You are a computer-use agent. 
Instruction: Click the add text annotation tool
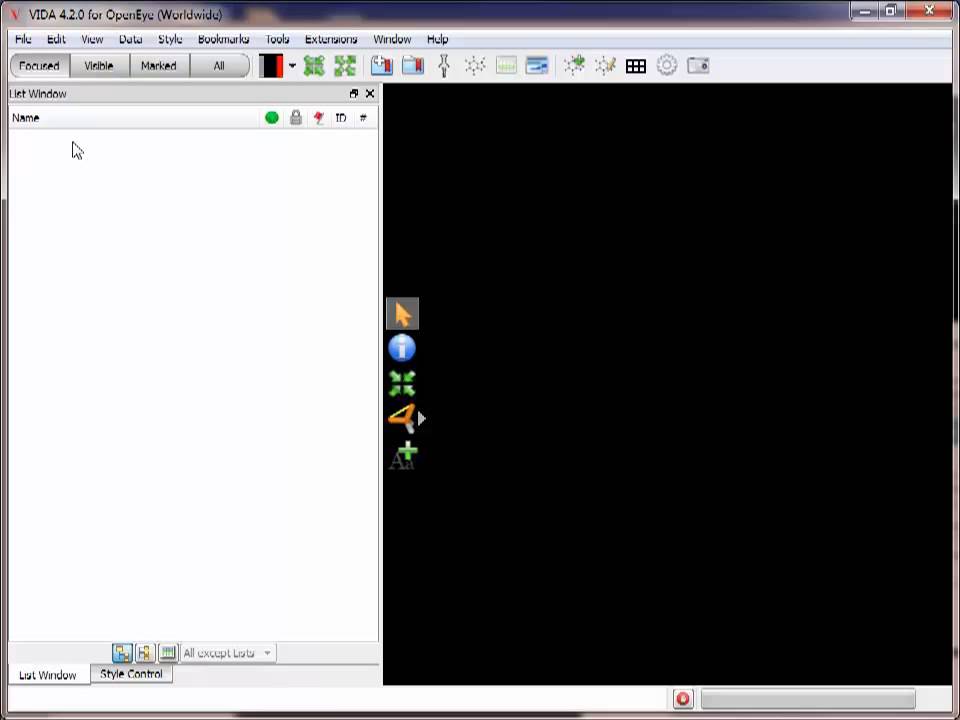pos(403,456)
